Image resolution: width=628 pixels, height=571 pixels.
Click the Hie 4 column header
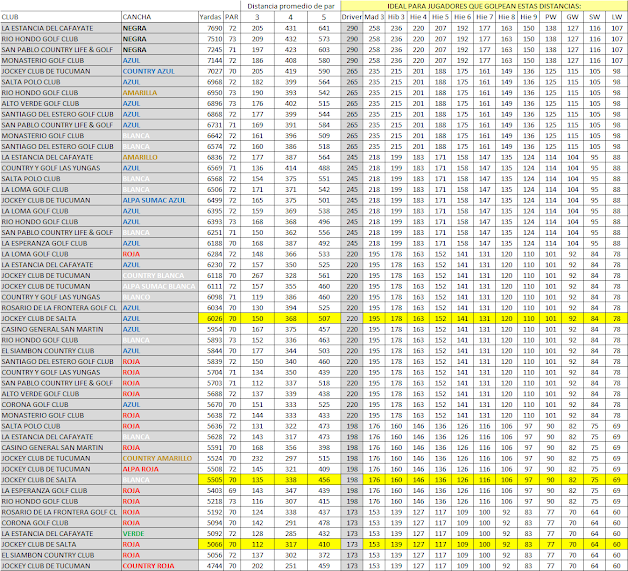(419, 17)
